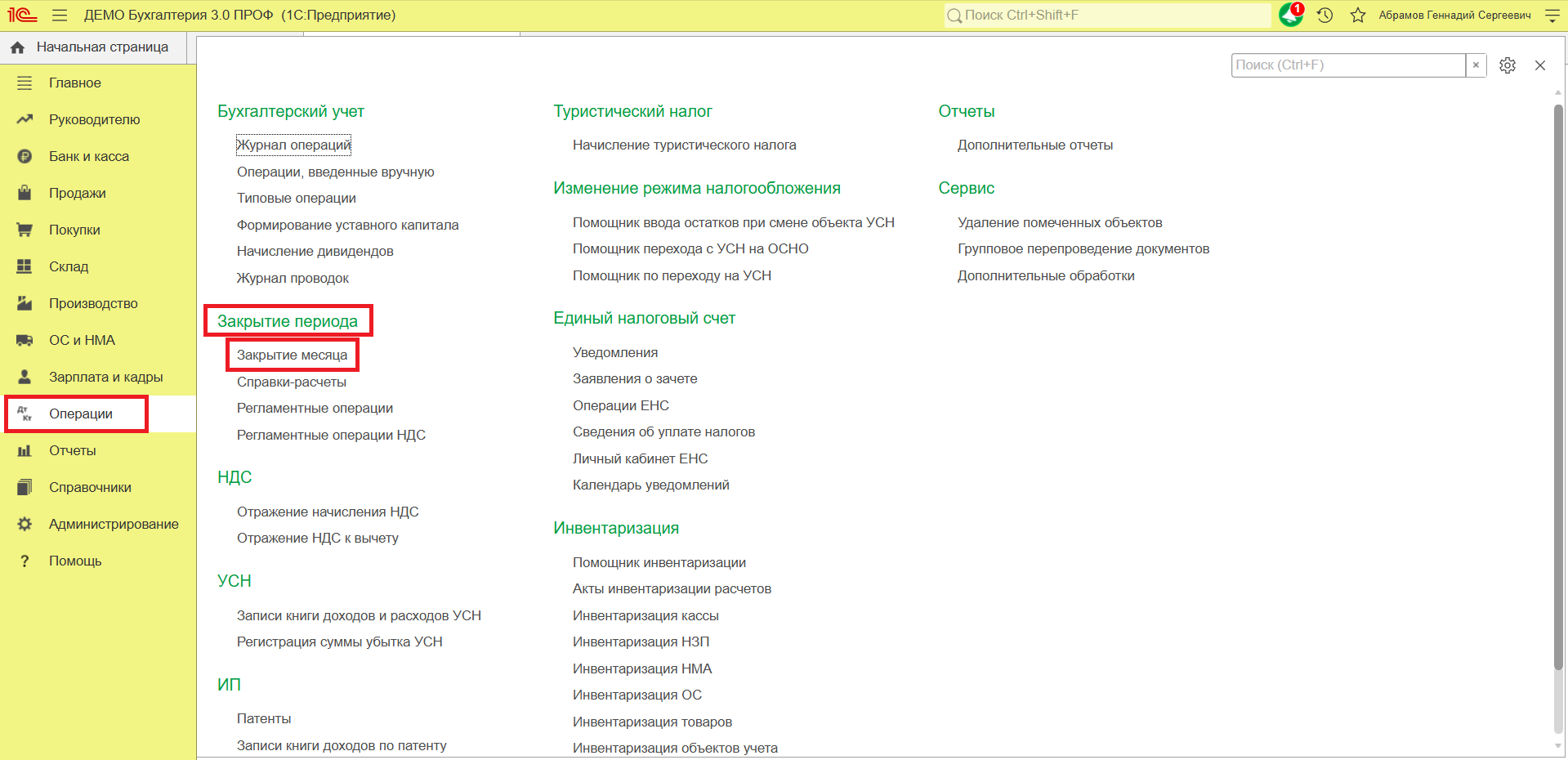Viewport: 1568px width, 760px height.
Task: Click the Операции Дт/Кт icon
Action: (x=25, y=414)
